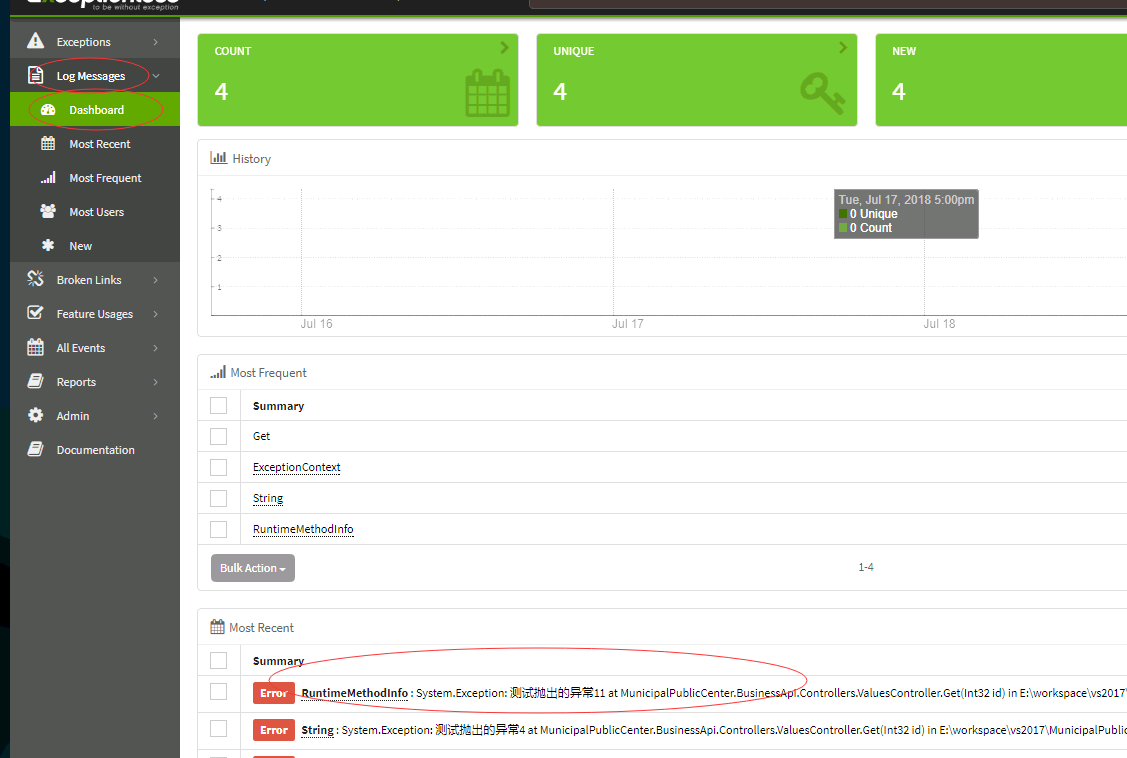Tick the checkbox for ExceptionContext row

(218, 467)
